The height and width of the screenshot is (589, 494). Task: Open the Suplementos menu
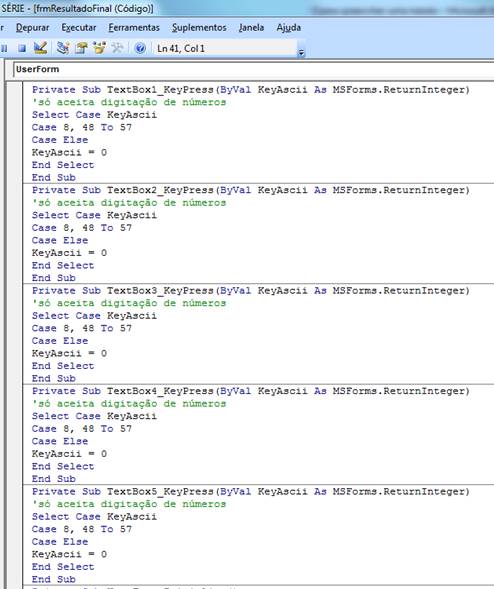[x=199, y=27]
